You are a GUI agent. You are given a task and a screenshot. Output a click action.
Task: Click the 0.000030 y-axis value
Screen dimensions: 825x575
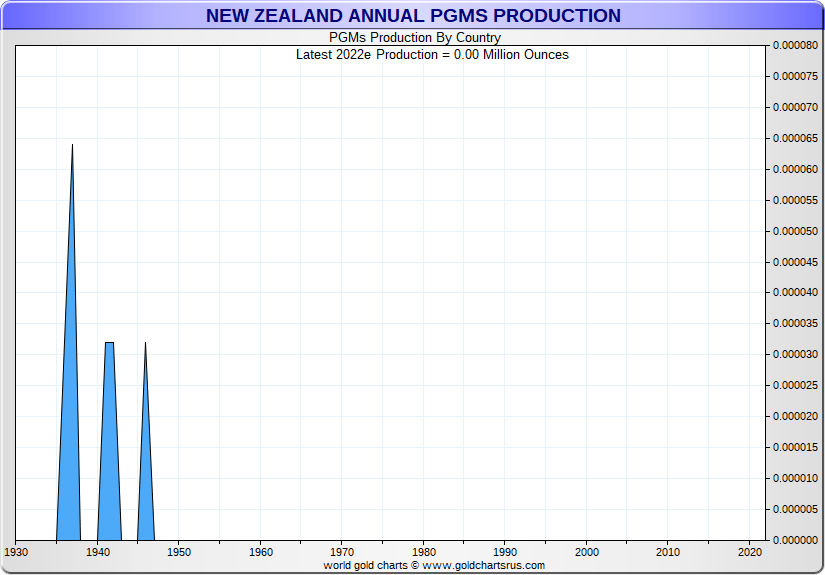click(x=795, y=355)
